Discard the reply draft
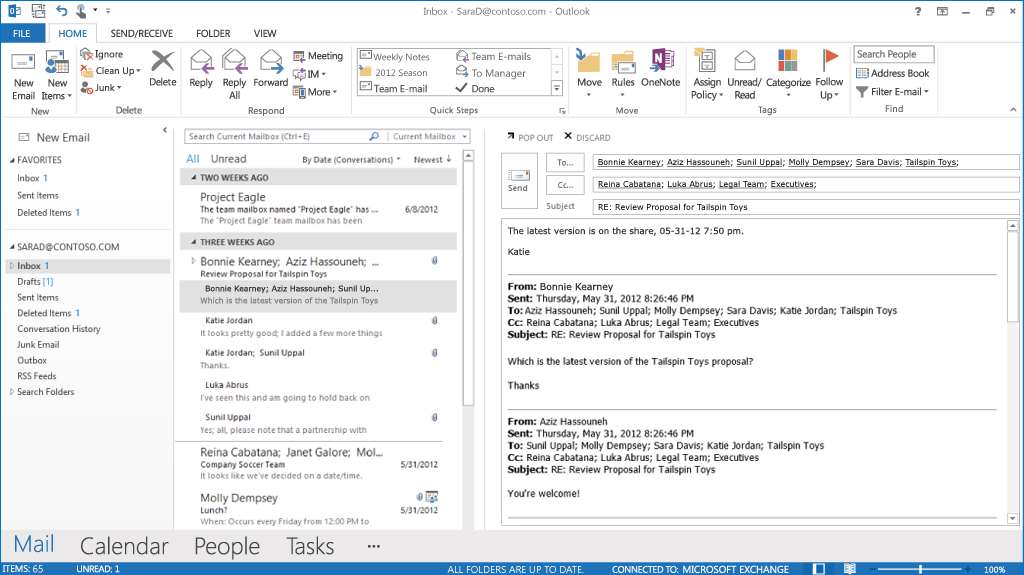This screenshot has width=1024, height=575. [x=587, y=137]
